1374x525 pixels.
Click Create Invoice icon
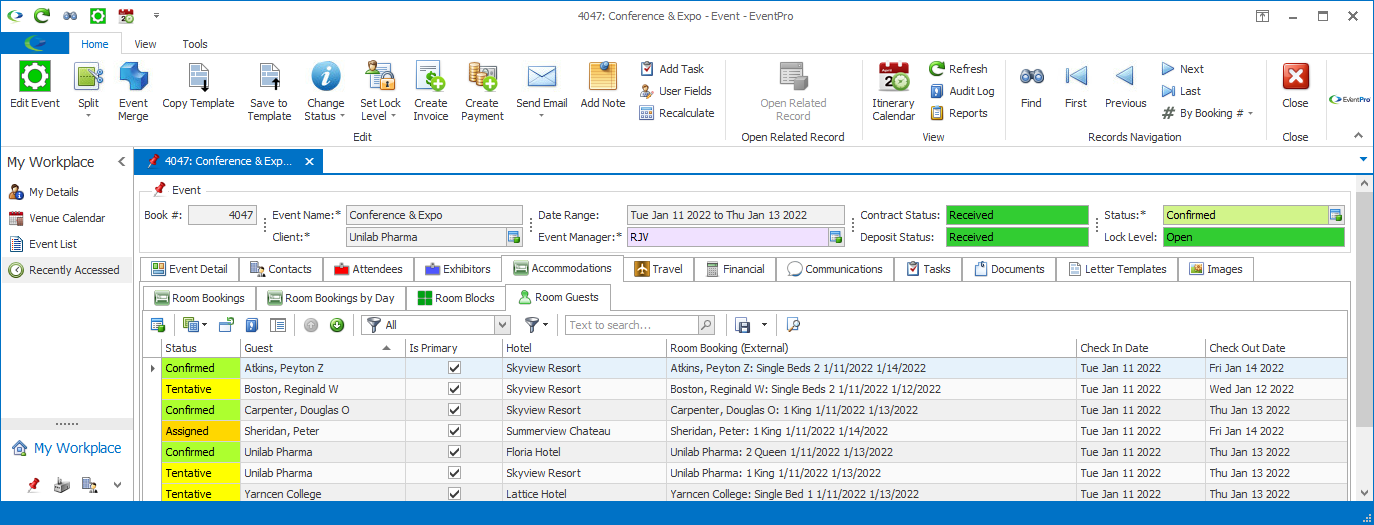pos(431,77)
